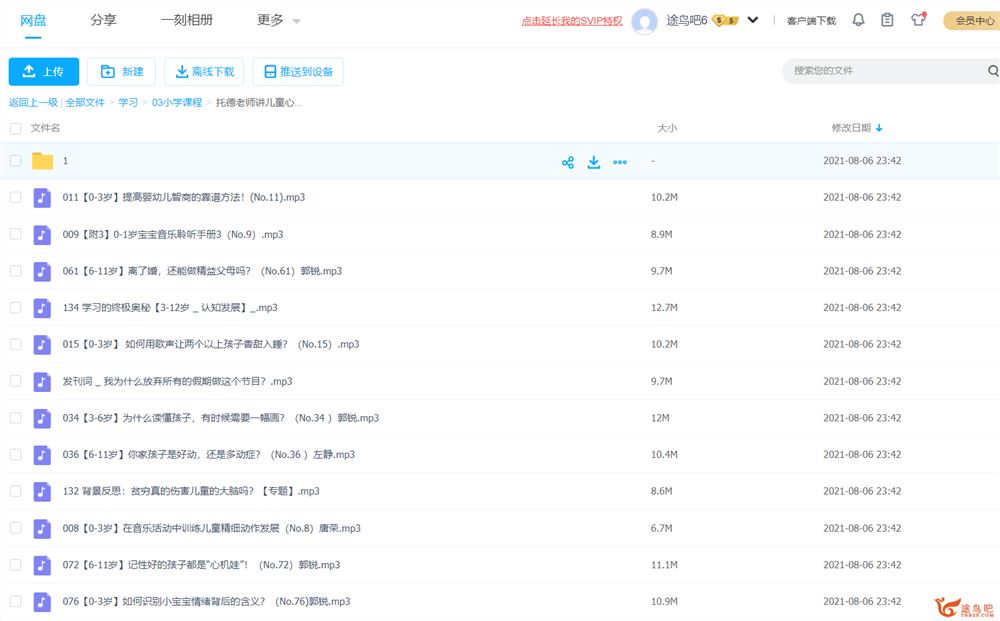Switch to the 分享 tab
The image size is (1000, 621).
(x=103, y=20)
